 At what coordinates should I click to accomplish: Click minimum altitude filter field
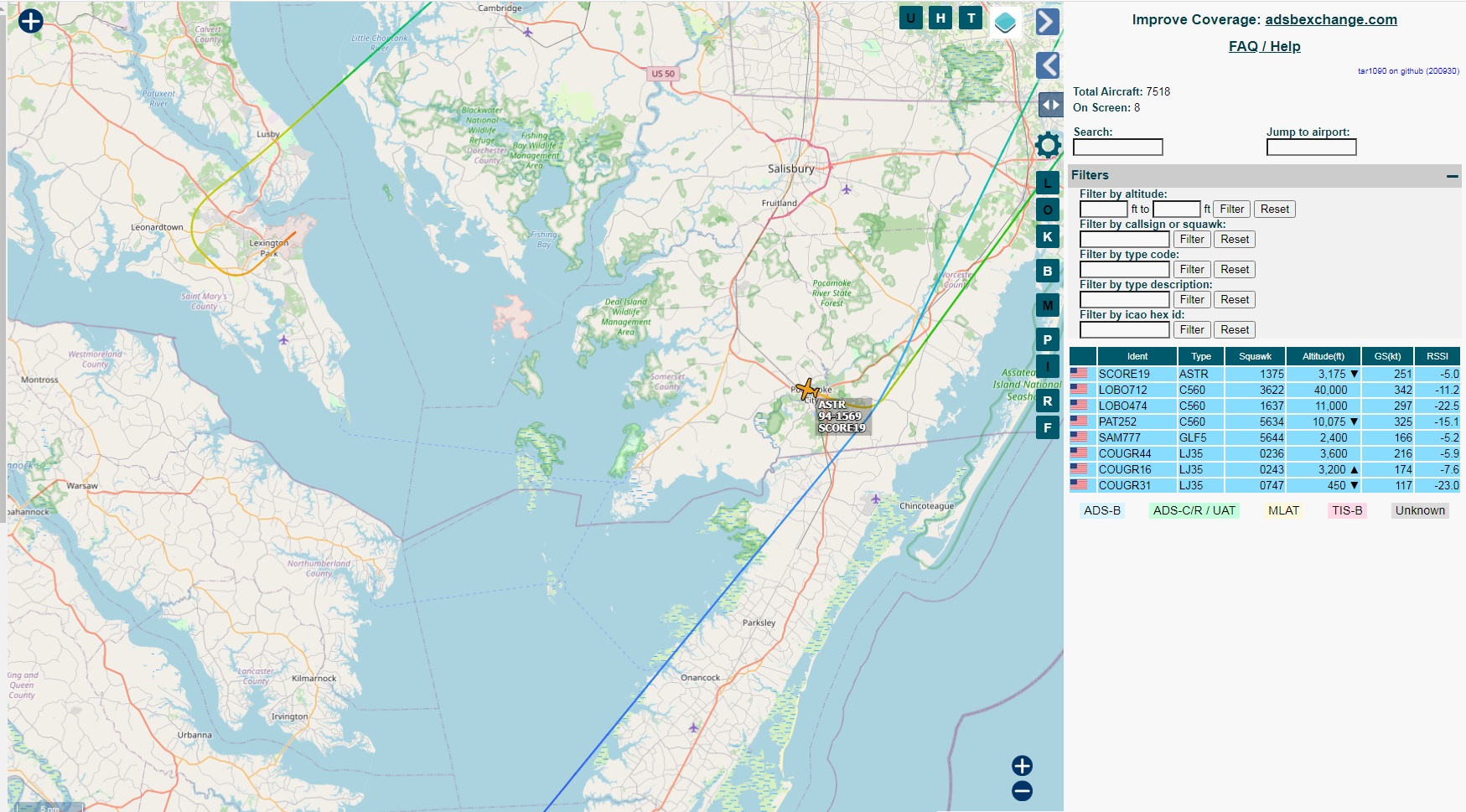(1103, 209)
